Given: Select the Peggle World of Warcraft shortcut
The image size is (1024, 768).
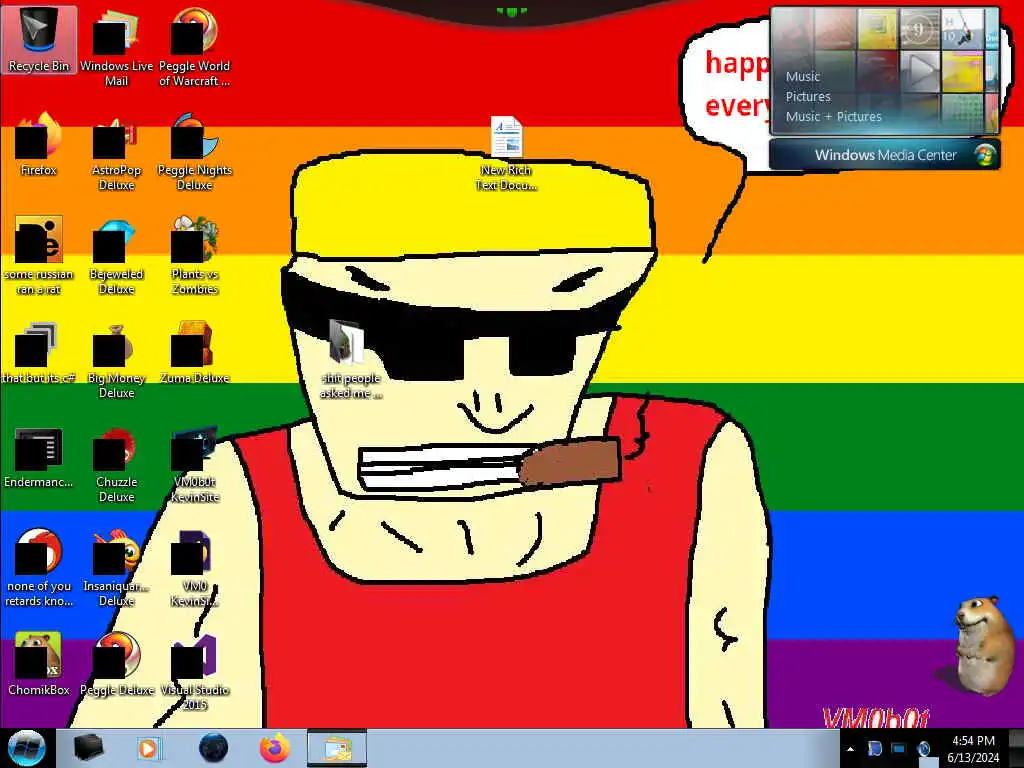Looking at the screenshot, I should pyautogui.click(x=194, y=47).
